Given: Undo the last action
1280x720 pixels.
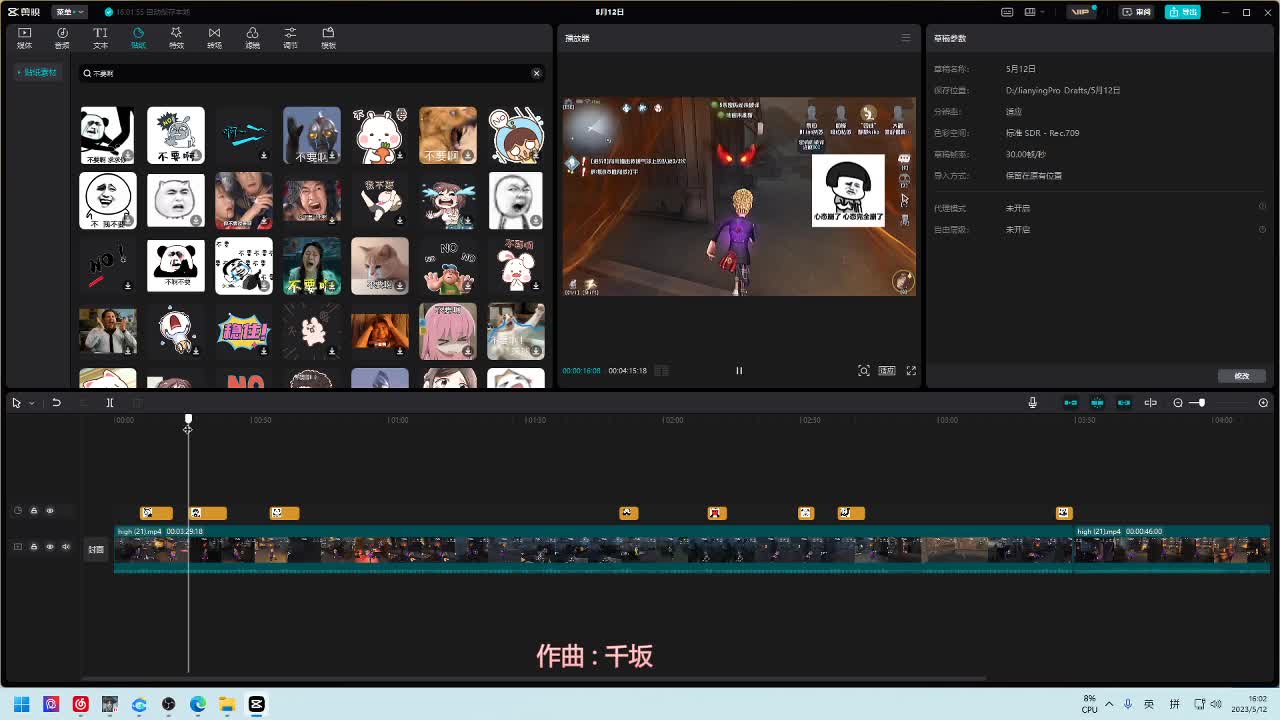Looking at the screenshot, I should 57,403.
